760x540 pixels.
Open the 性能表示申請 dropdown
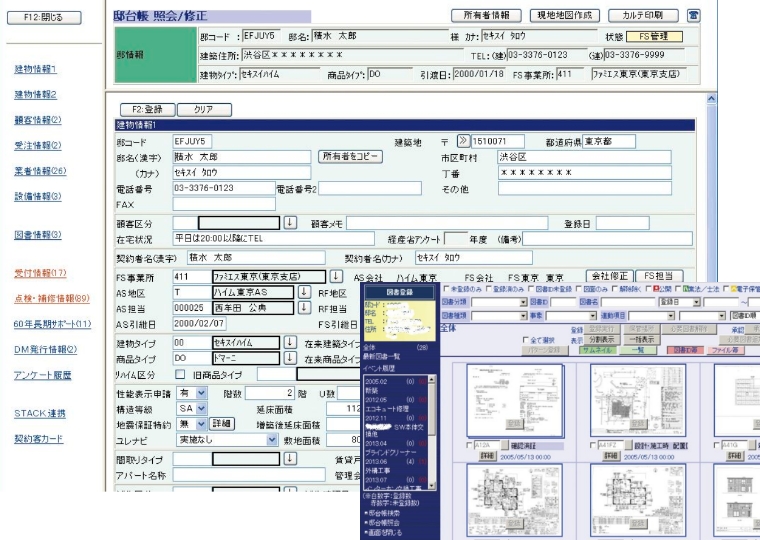(x=202, y=393)
